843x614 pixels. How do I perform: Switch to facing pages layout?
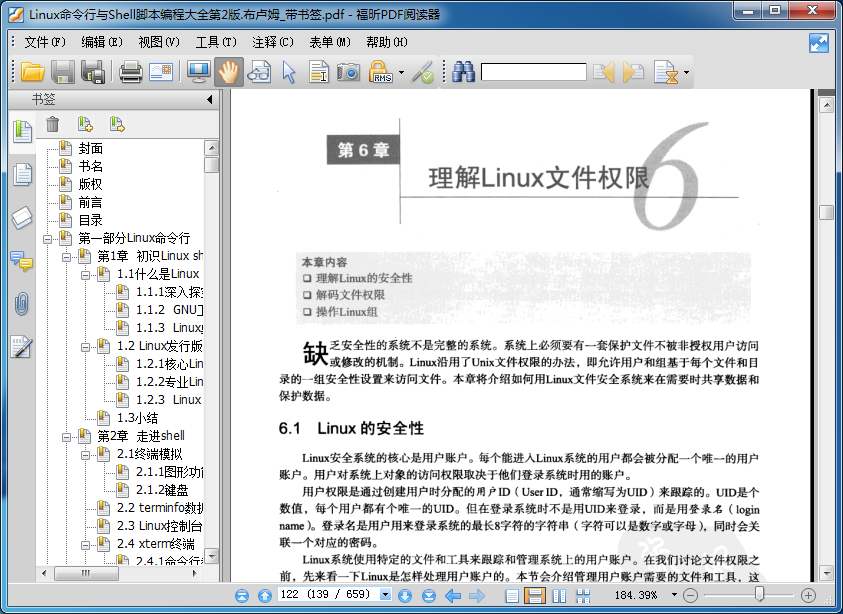[x=560, y=595]
